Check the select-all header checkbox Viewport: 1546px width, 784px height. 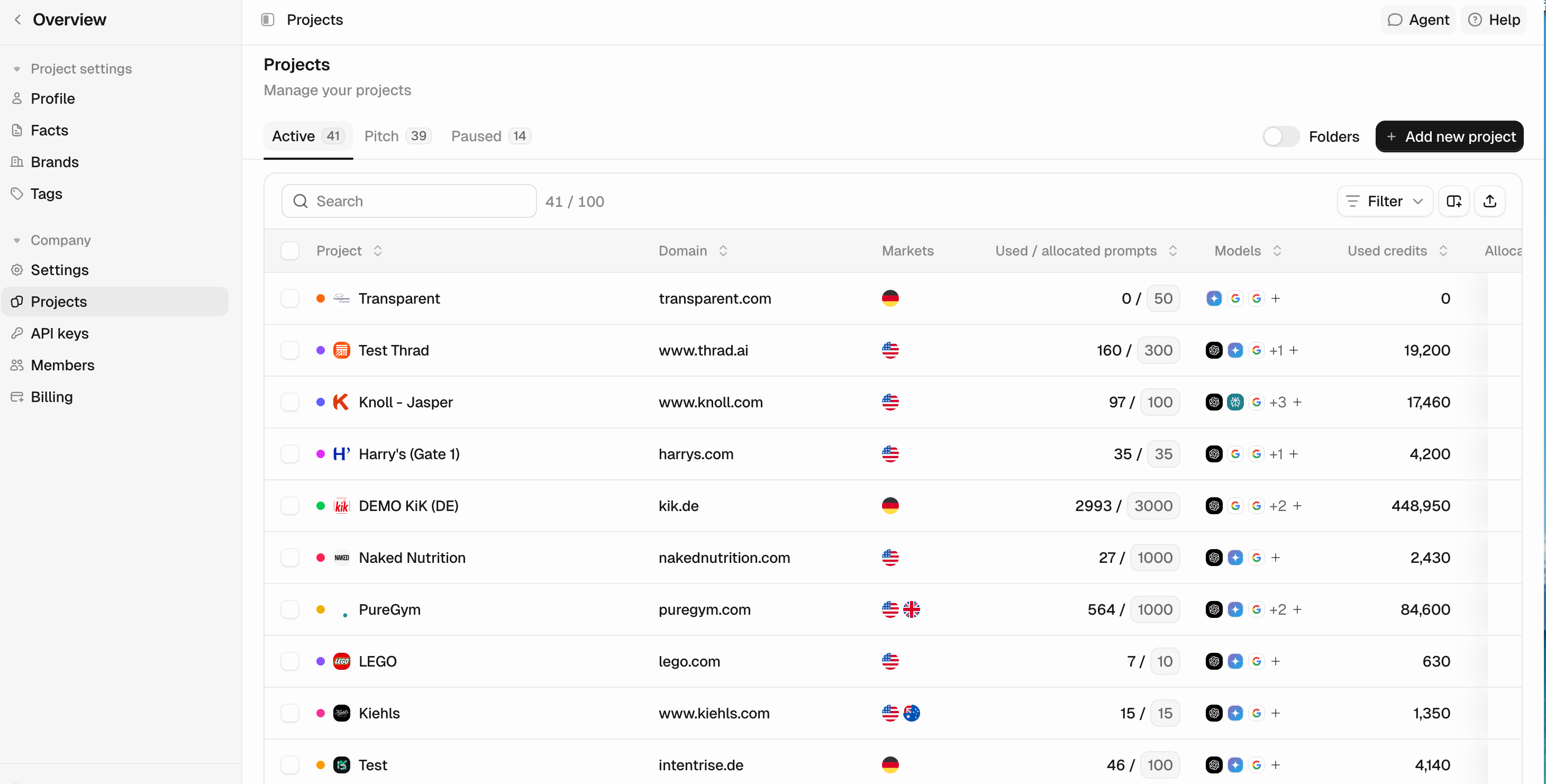290,251
